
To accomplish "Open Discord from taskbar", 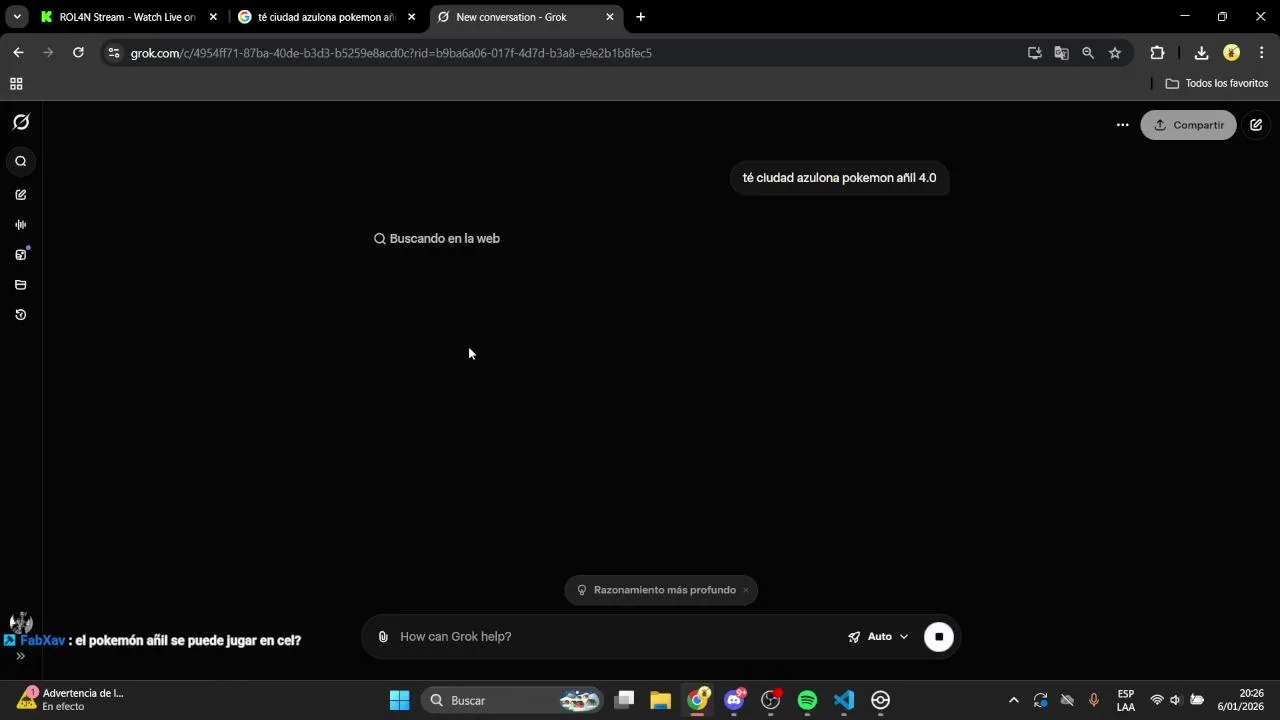I will 734,700.
